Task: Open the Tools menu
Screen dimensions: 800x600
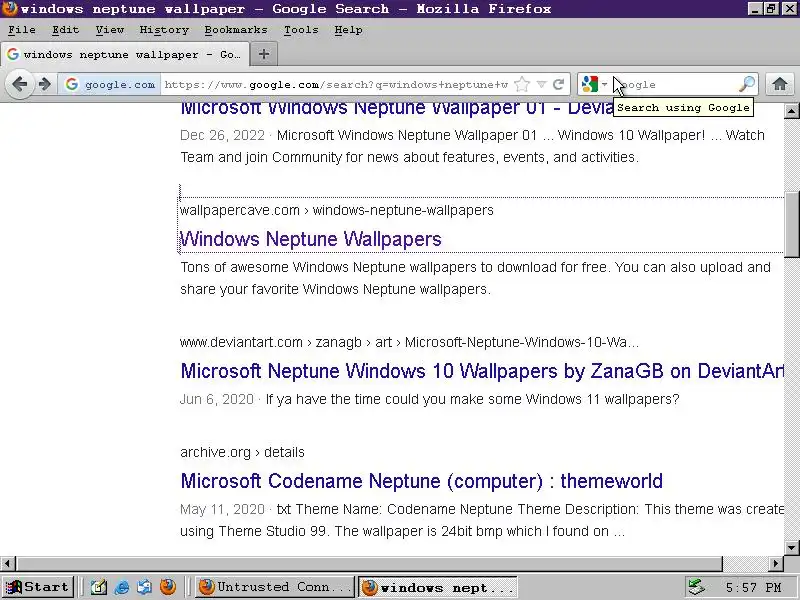Action: (301, 30)
